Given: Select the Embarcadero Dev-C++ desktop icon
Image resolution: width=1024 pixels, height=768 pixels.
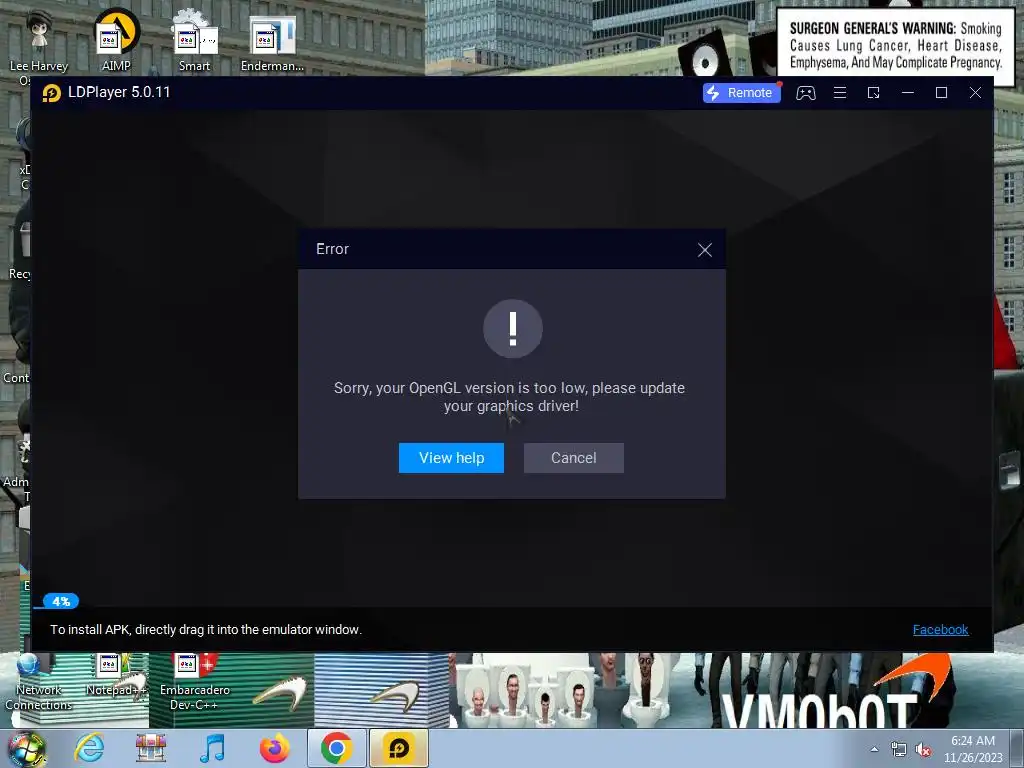Looking at the screenshot, I should [195, 683].
